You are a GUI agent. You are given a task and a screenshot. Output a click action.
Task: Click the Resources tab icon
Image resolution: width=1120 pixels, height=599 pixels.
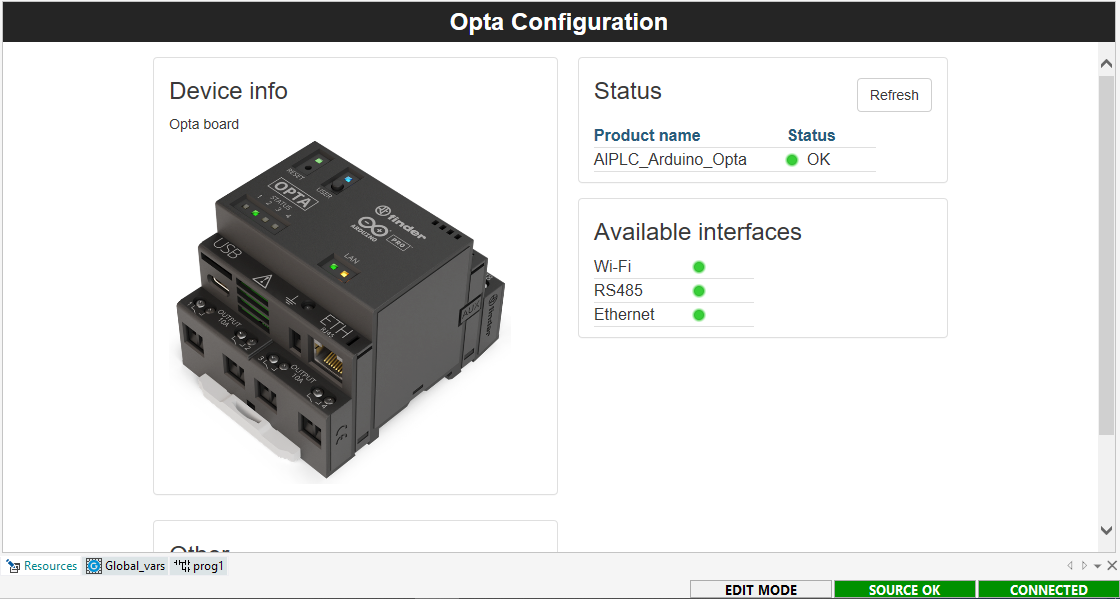[x=14, y=566]
